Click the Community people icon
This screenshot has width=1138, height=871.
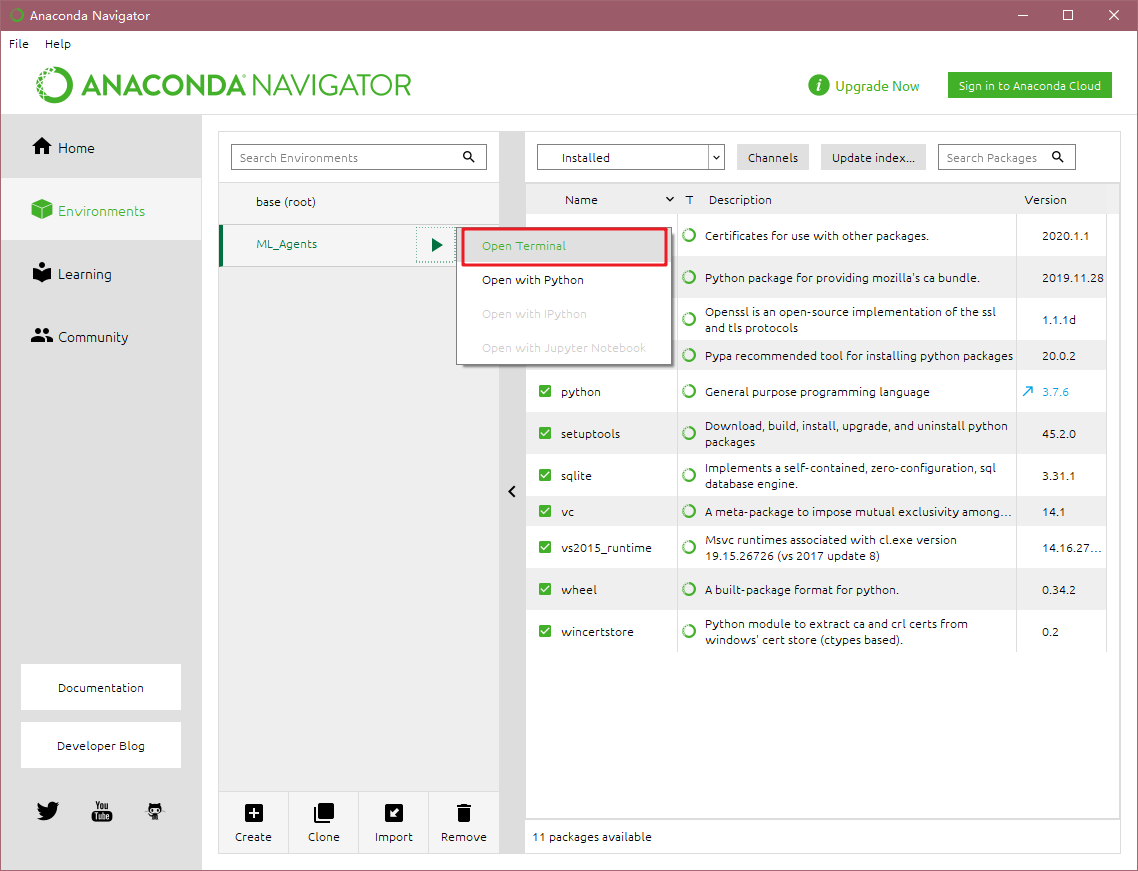tap(42, 335)
